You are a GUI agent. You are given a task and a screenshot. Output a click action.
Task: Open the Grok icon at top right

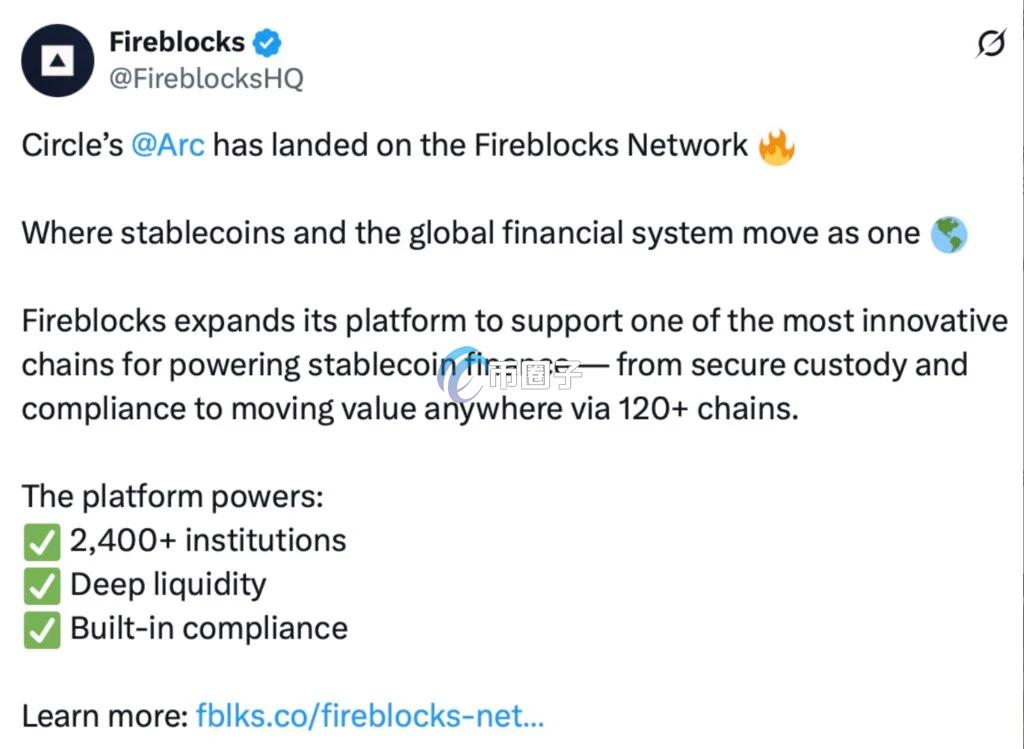990,44
